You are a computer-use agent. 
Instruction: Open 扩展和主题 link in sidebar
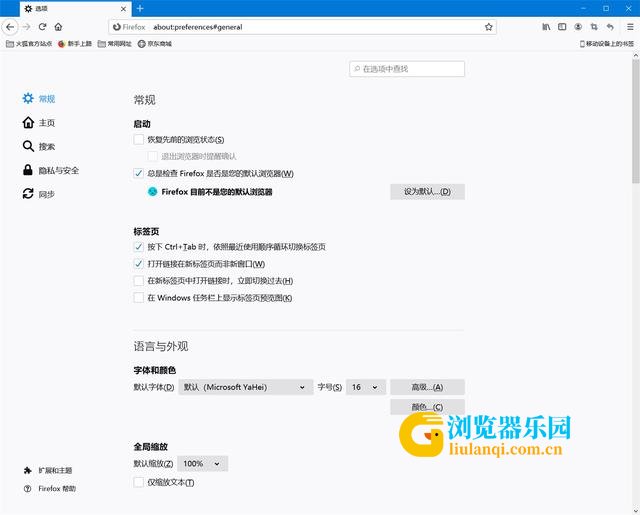coord(48,471)
